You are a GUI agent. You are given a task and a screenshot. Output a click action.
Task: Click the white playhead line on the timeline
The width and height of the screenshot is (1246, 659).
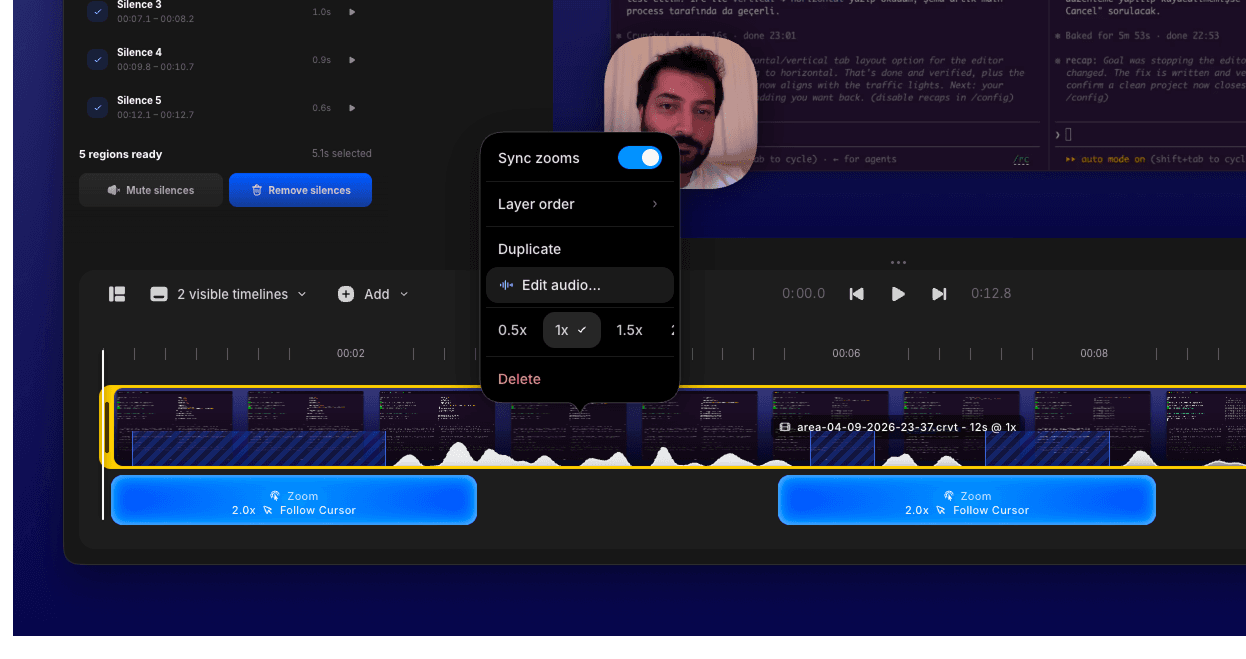point(103,435)
